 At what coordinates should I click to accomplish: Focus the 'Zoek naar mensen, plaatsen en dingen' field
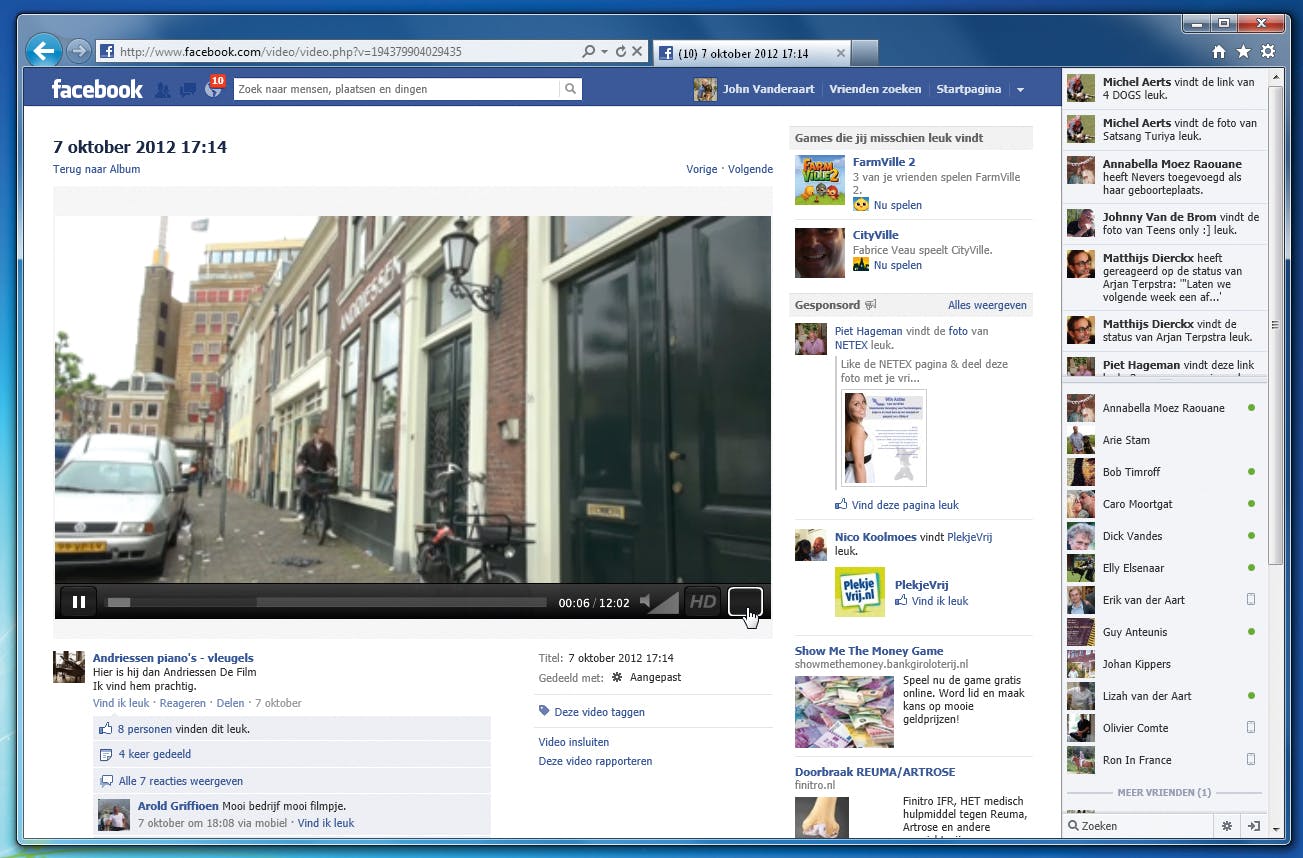(397, 89)
